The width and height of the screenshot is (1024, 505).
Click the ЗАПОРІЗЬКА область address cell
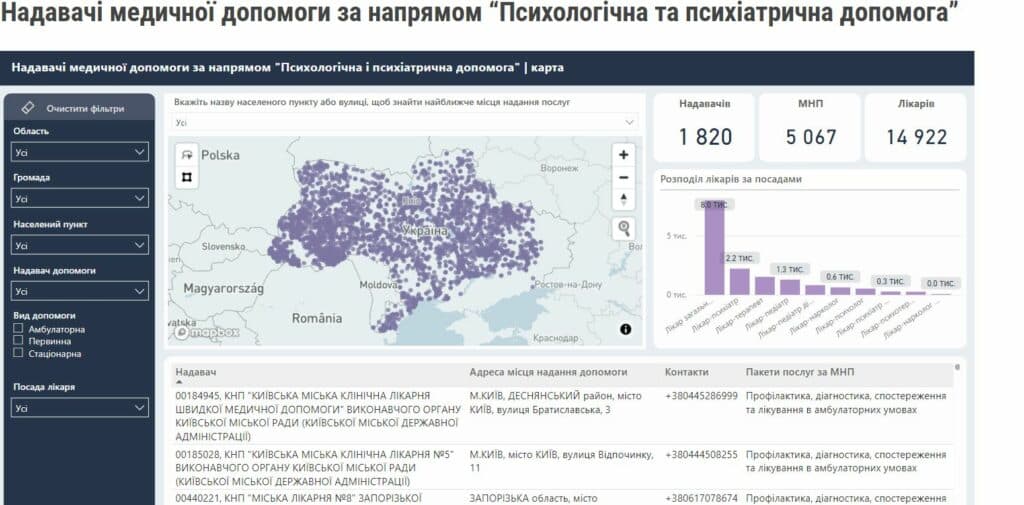tap(534, 498)
